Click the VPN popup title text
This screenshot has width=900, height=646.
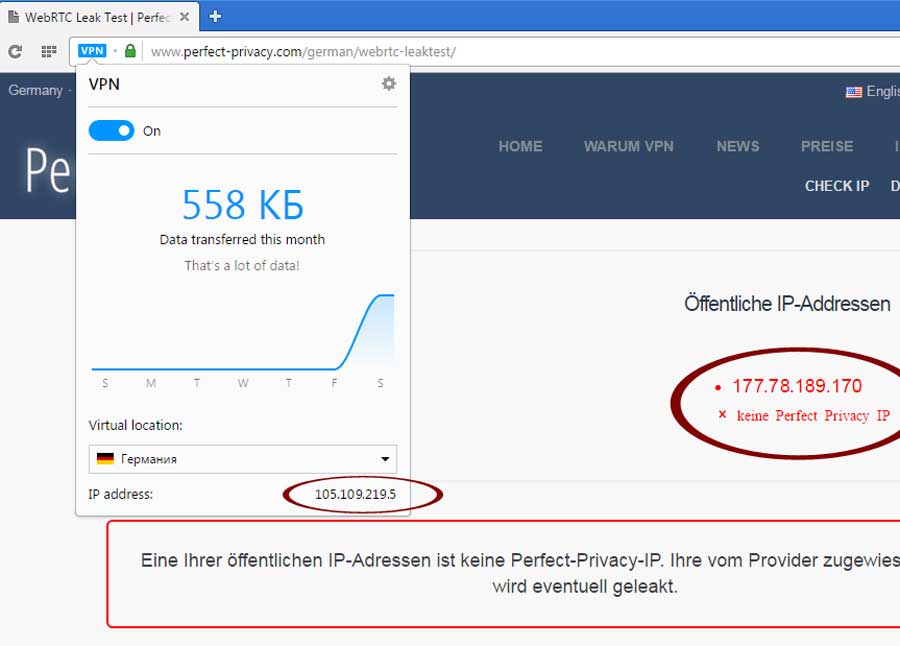click(104, 84)
